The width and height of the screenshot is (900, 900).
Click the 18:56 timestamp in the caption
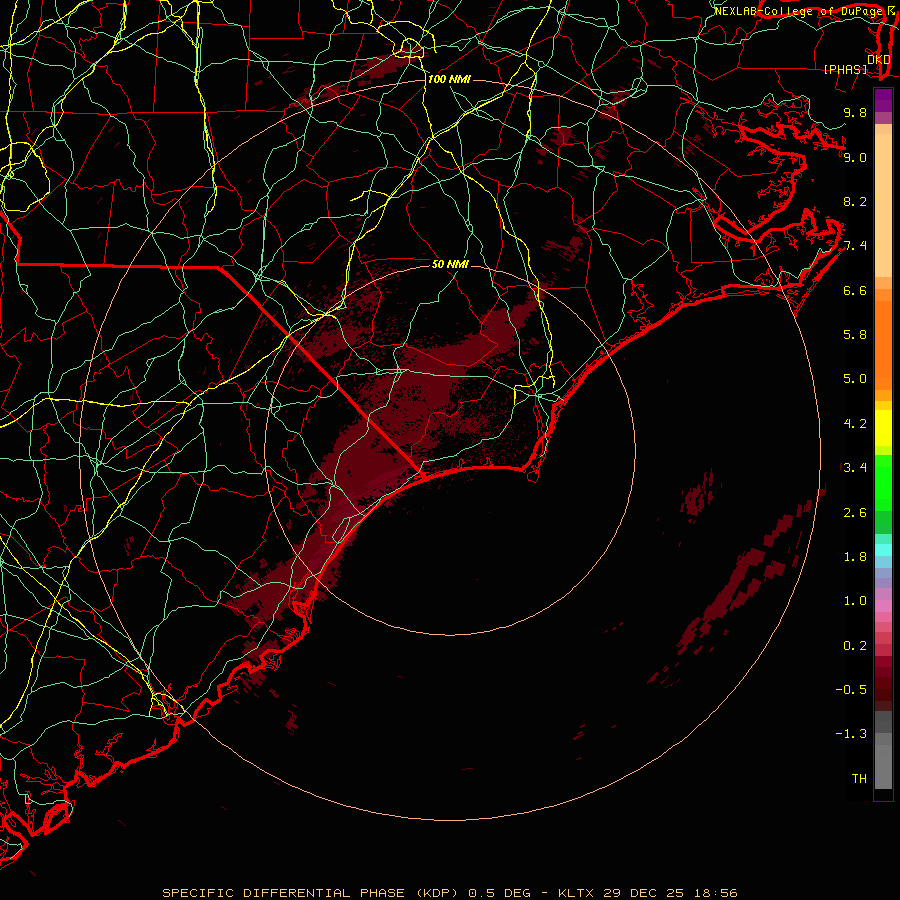click(x=715, y=893)
